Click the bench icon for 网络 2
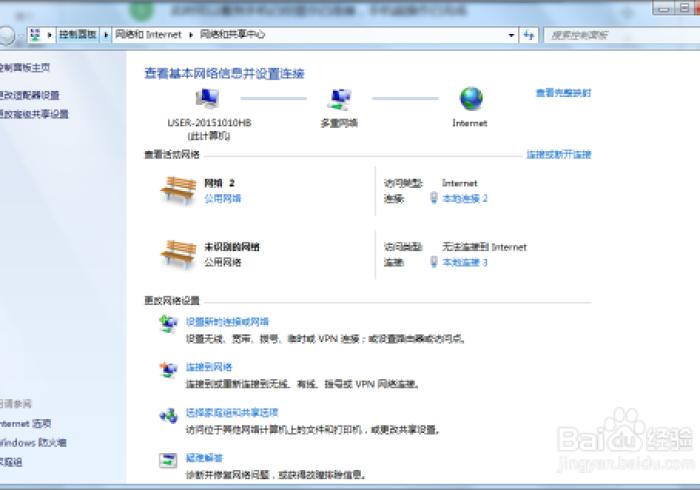Image resolution: width=700 pixels, height=490 pixels. click(179, 191)
